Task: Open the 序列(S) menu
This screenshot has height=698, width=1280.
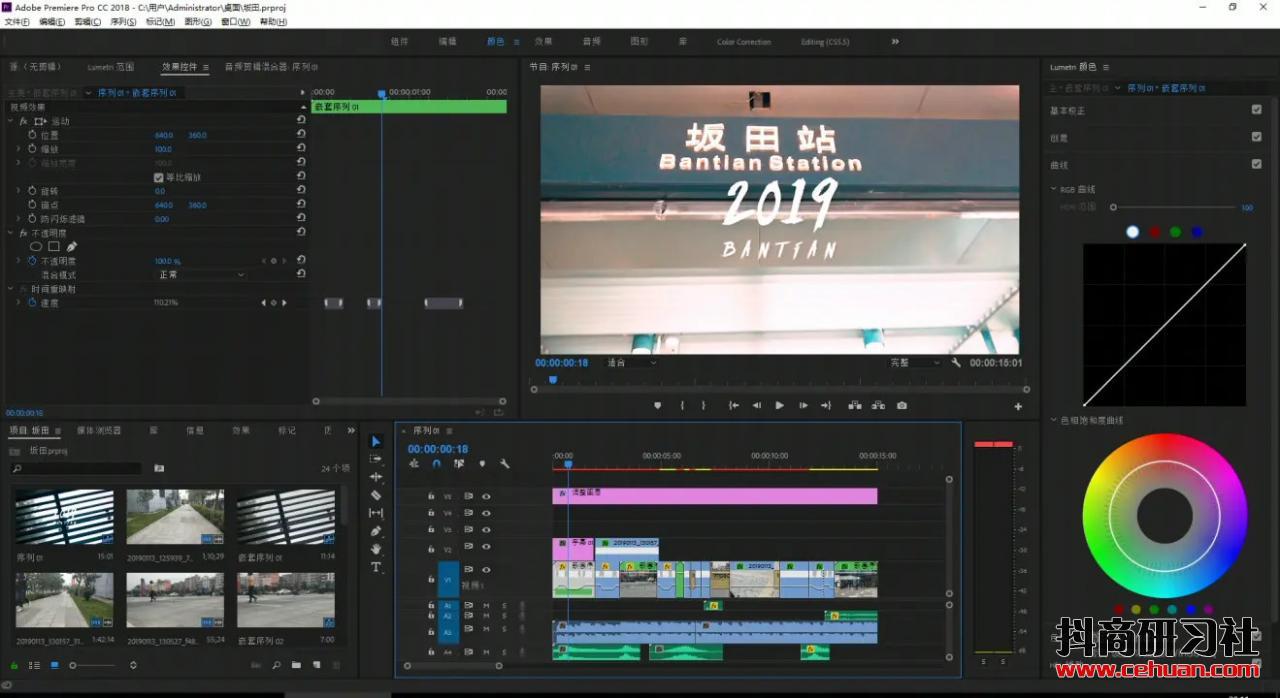Action: point(123,22)
